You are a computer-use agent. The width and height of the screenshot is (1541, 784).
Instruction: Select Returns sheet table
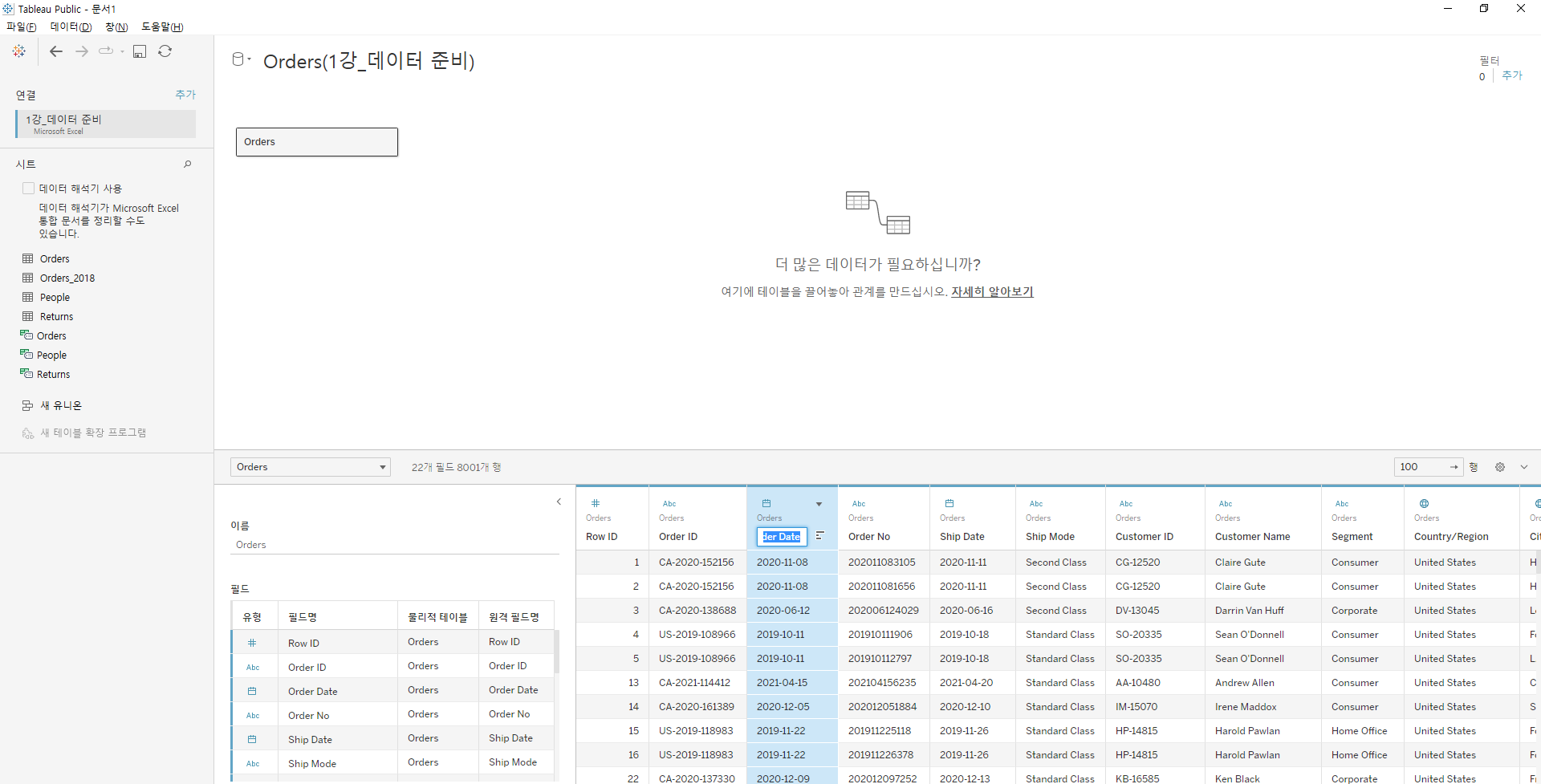(56, 316)
